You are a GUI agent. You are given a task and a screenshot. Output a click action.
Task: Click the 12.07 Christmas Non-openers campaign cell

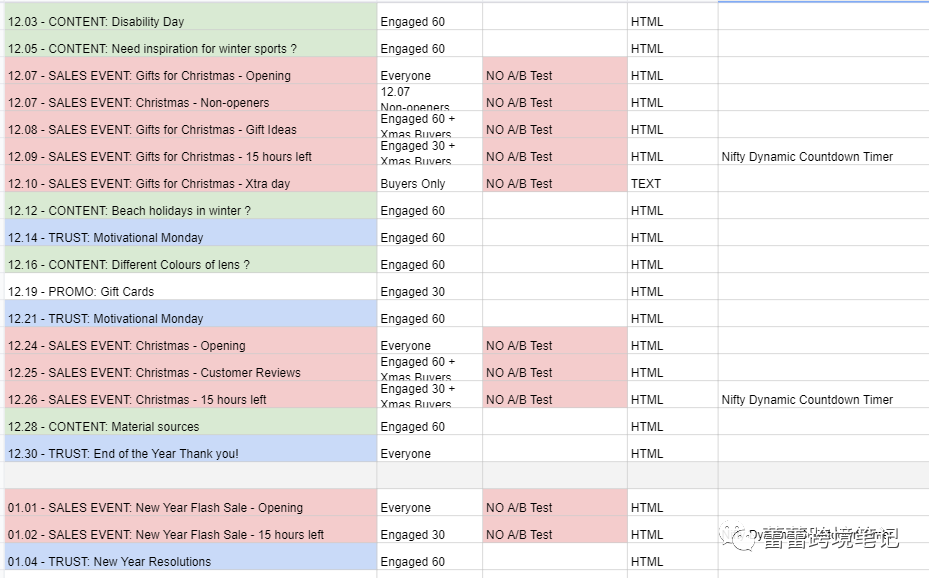tap(191, 98)
